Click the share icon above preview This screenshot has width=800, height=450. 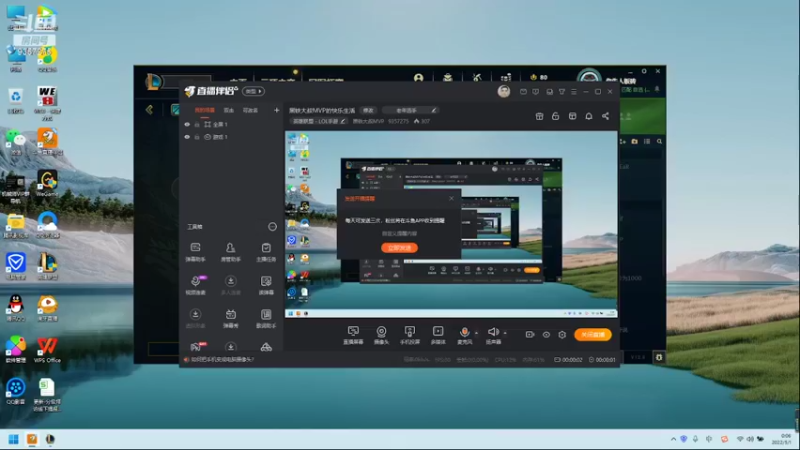point(605,116)
